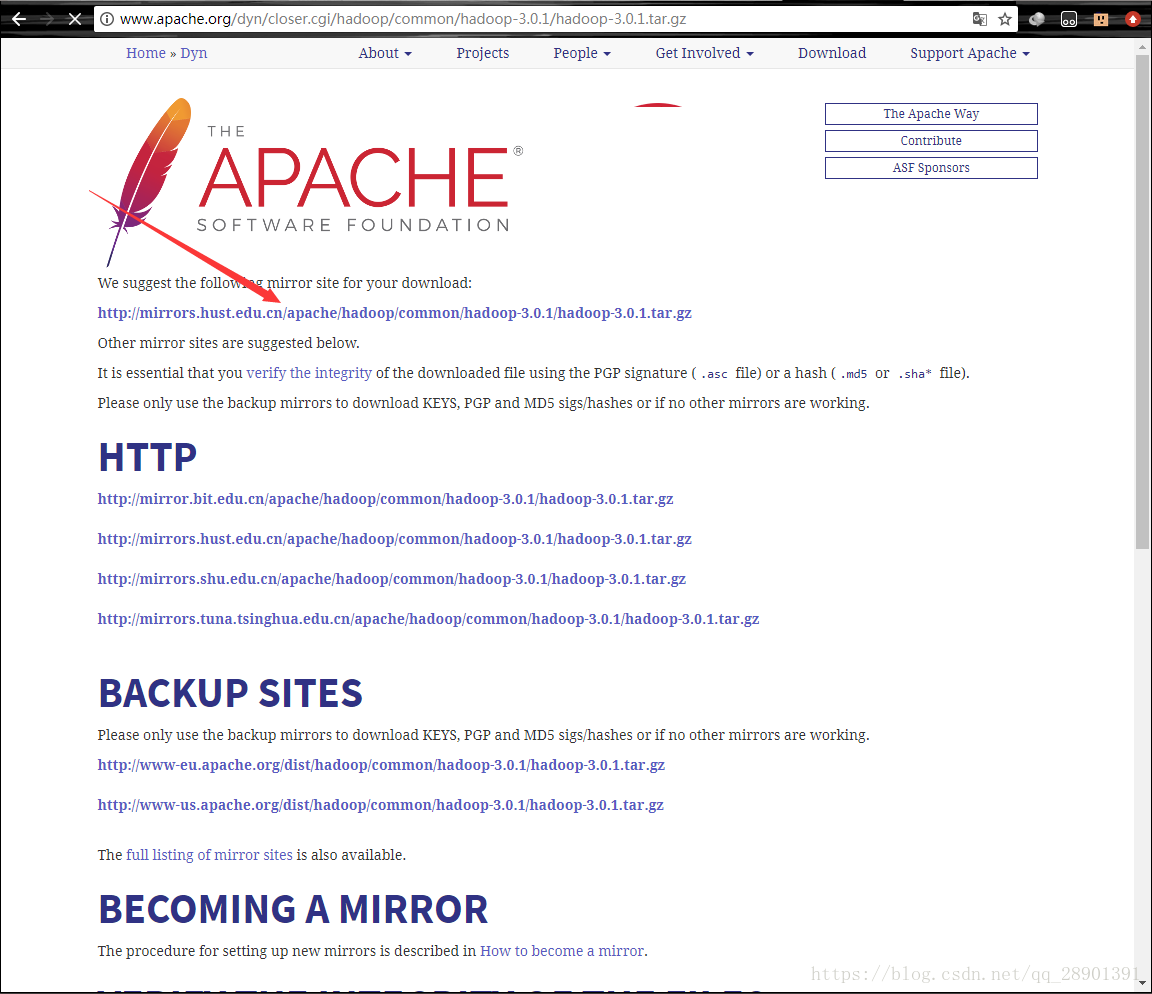Click The Apache Way button
This screenshot has width=1152, height=994.
pos(931,114)
